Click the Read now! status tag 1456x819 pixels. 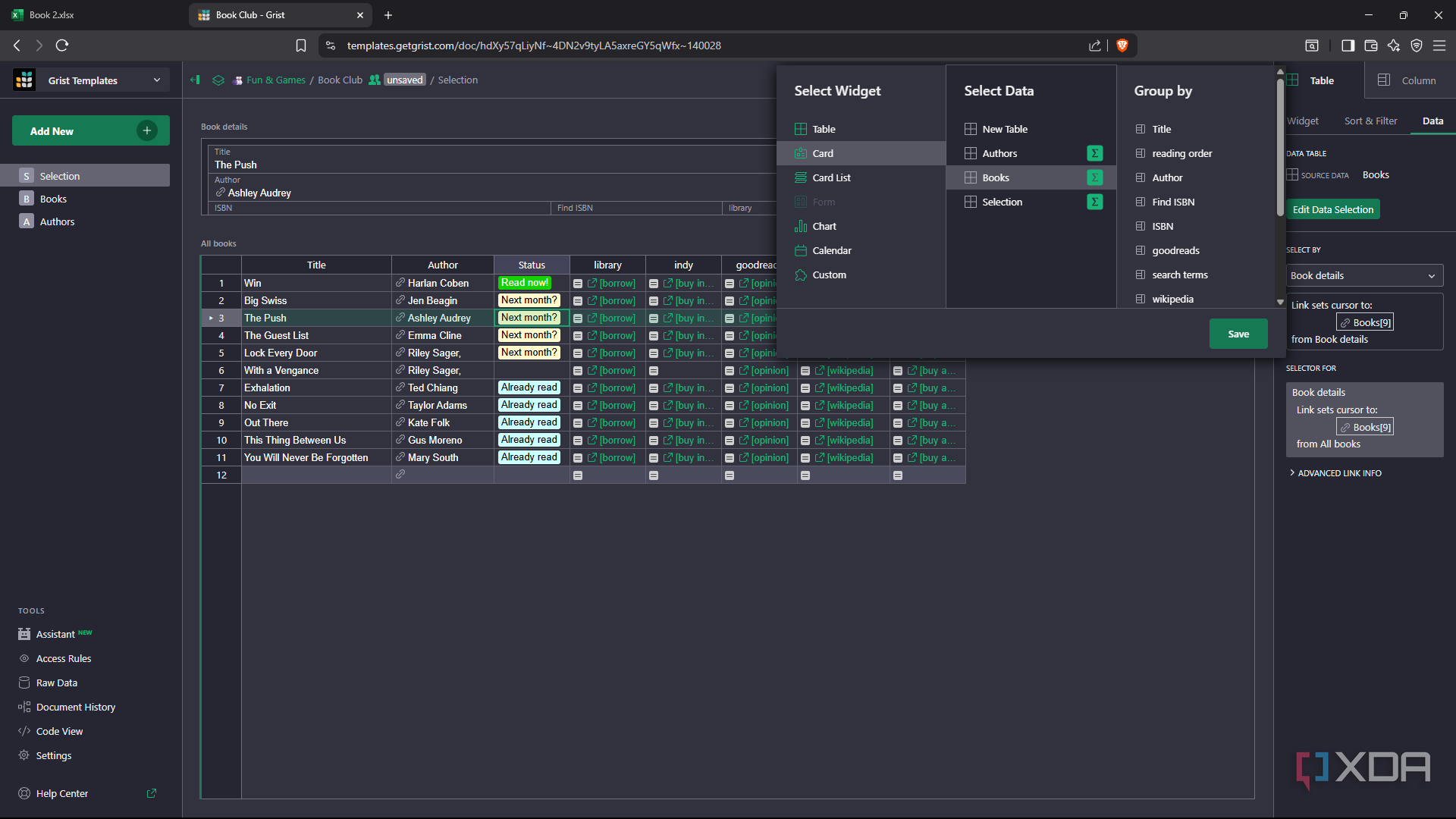pyautogui.click(x=524, y=283)
